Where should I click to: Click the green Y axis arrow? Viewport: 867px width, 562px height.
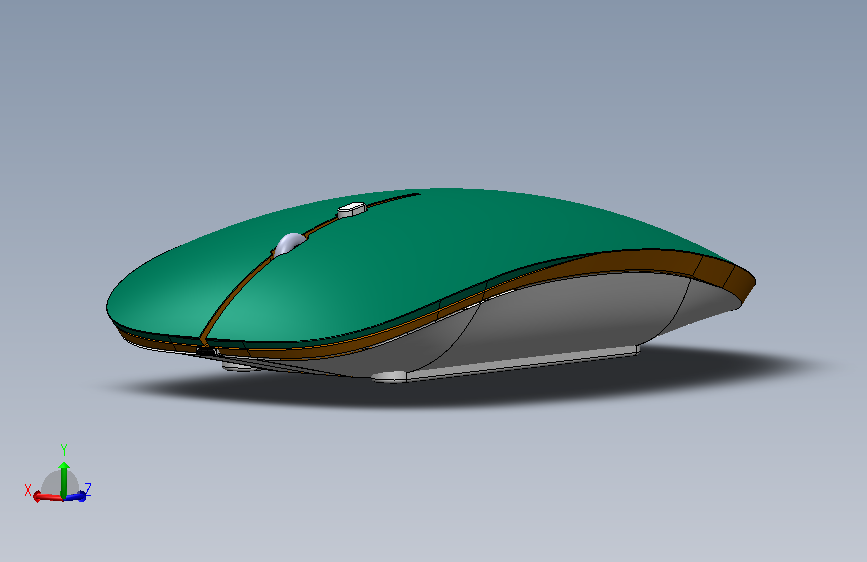pyautogui.click(x=64, y=479)
